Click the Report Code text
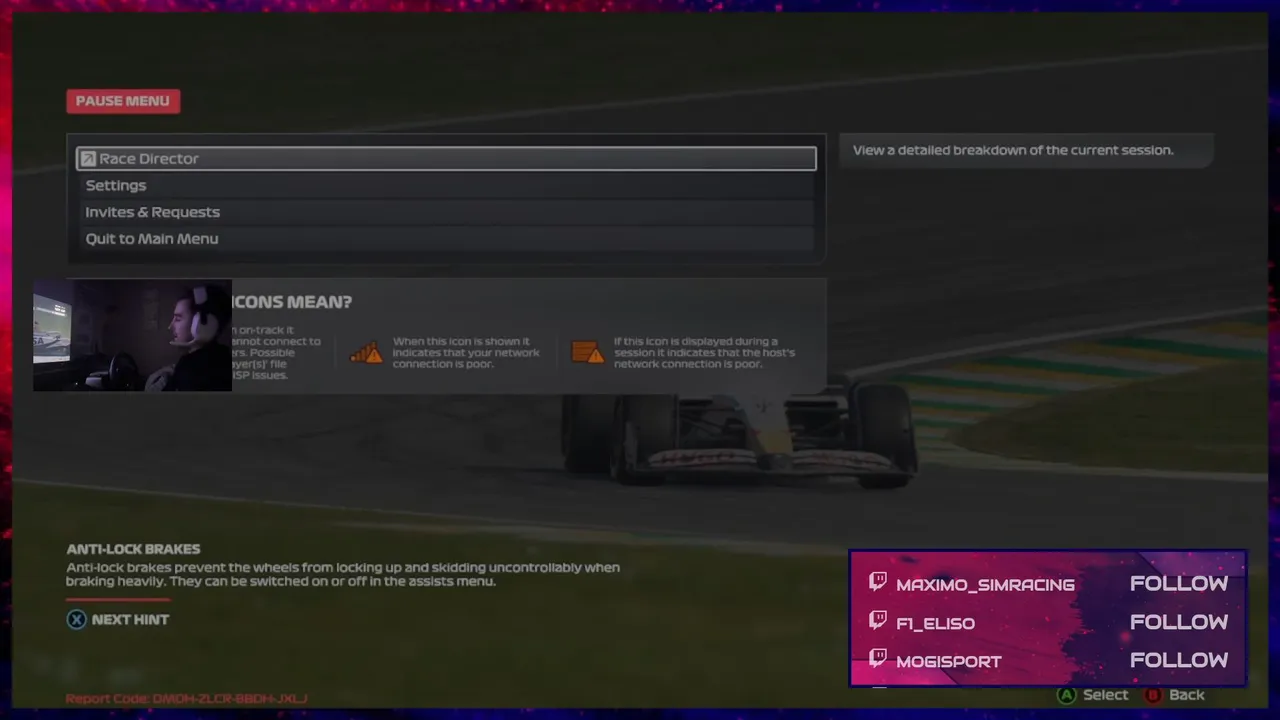The width and height of the screenshot is (1280, 720). tap(186, 698)
